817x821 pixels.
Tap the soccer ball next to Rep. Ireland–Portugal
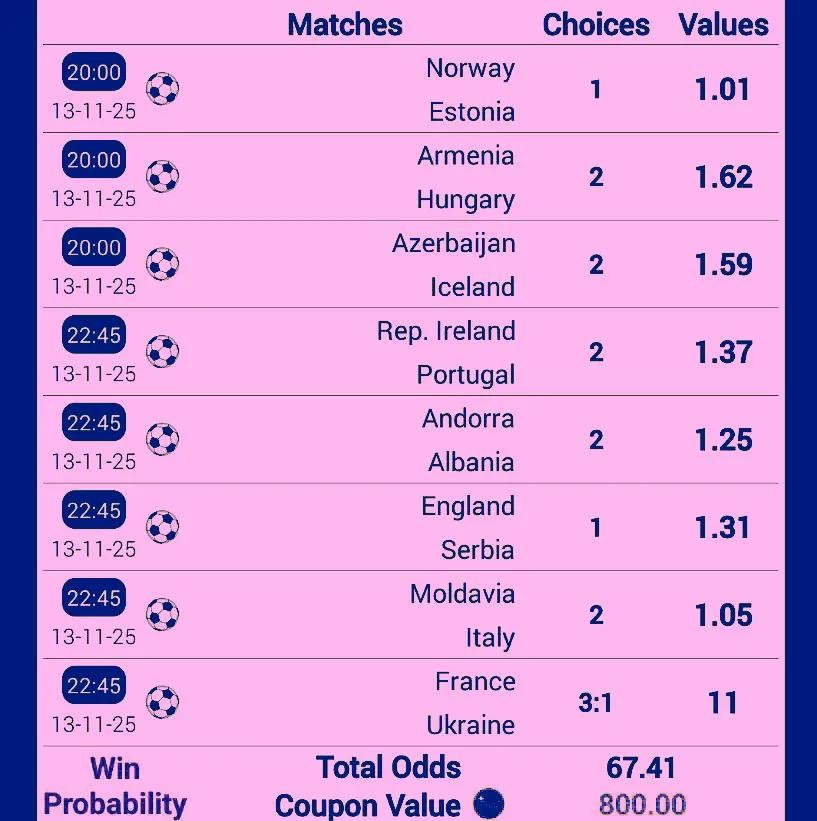(162, 352)
